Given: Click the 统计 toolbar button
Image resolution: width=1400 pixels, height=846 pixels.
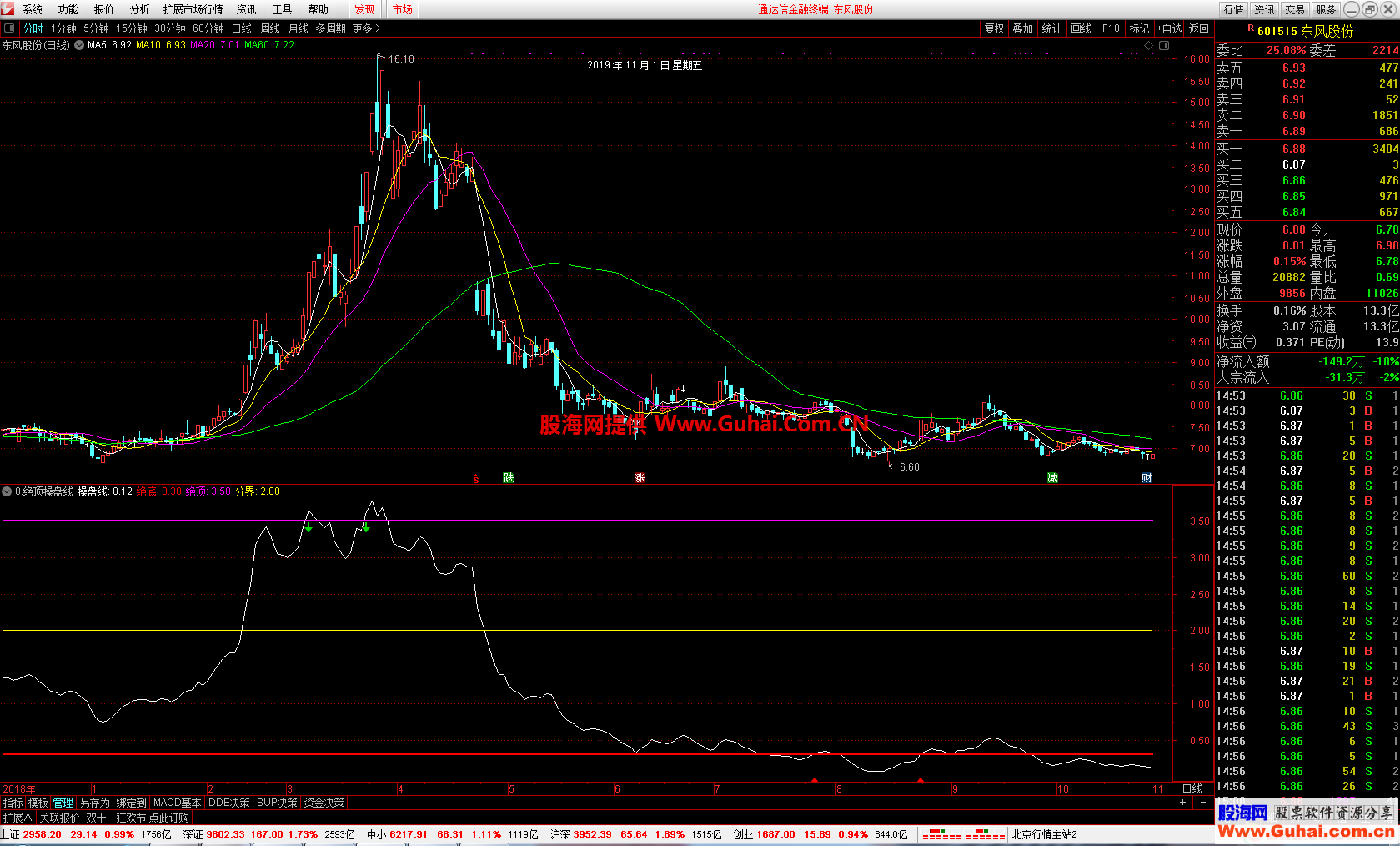Looking at the screenshot, I should coord(1052,28).
